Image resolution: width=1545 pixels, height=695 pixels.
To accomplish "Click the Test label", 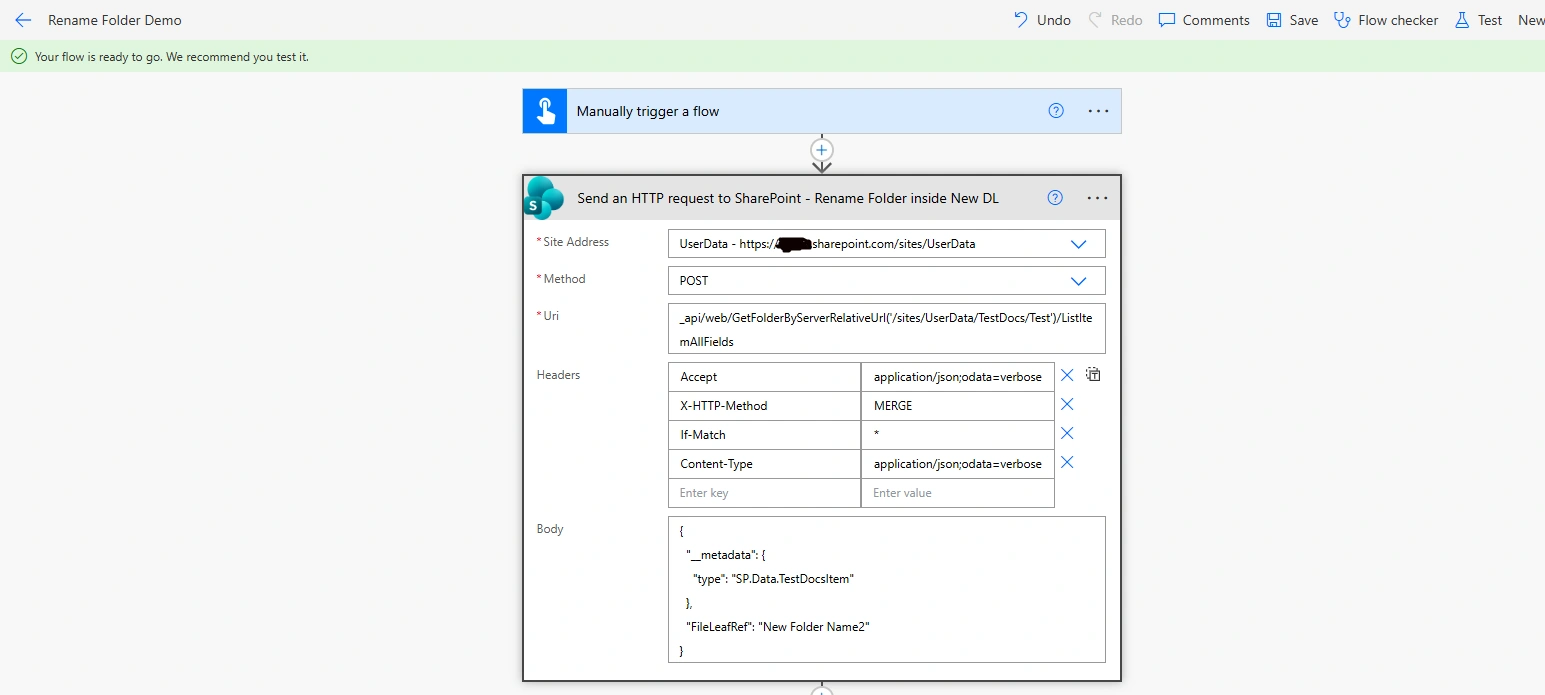I will (x=1490, y=20).
